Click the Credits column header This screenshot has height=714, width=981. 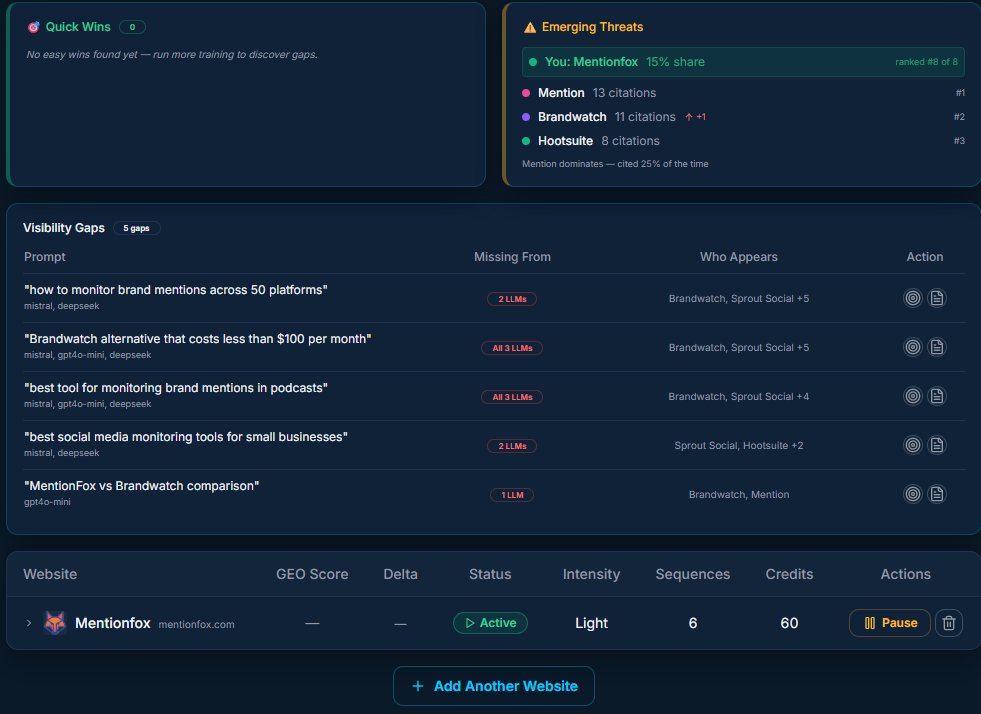tap(789, 574)
